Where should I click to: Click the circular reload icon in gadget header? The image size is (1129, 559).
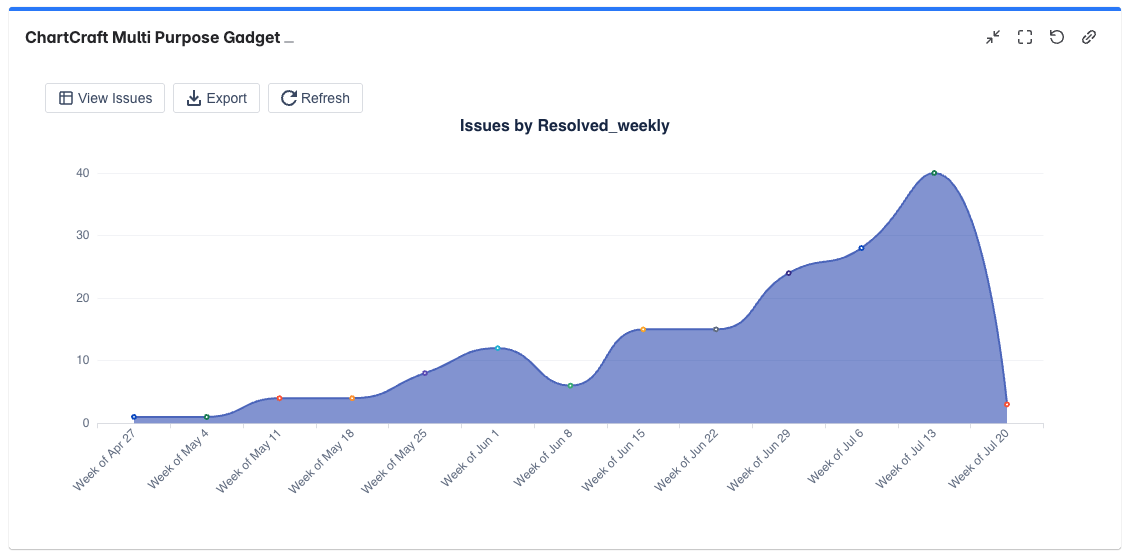point(1056,37)
